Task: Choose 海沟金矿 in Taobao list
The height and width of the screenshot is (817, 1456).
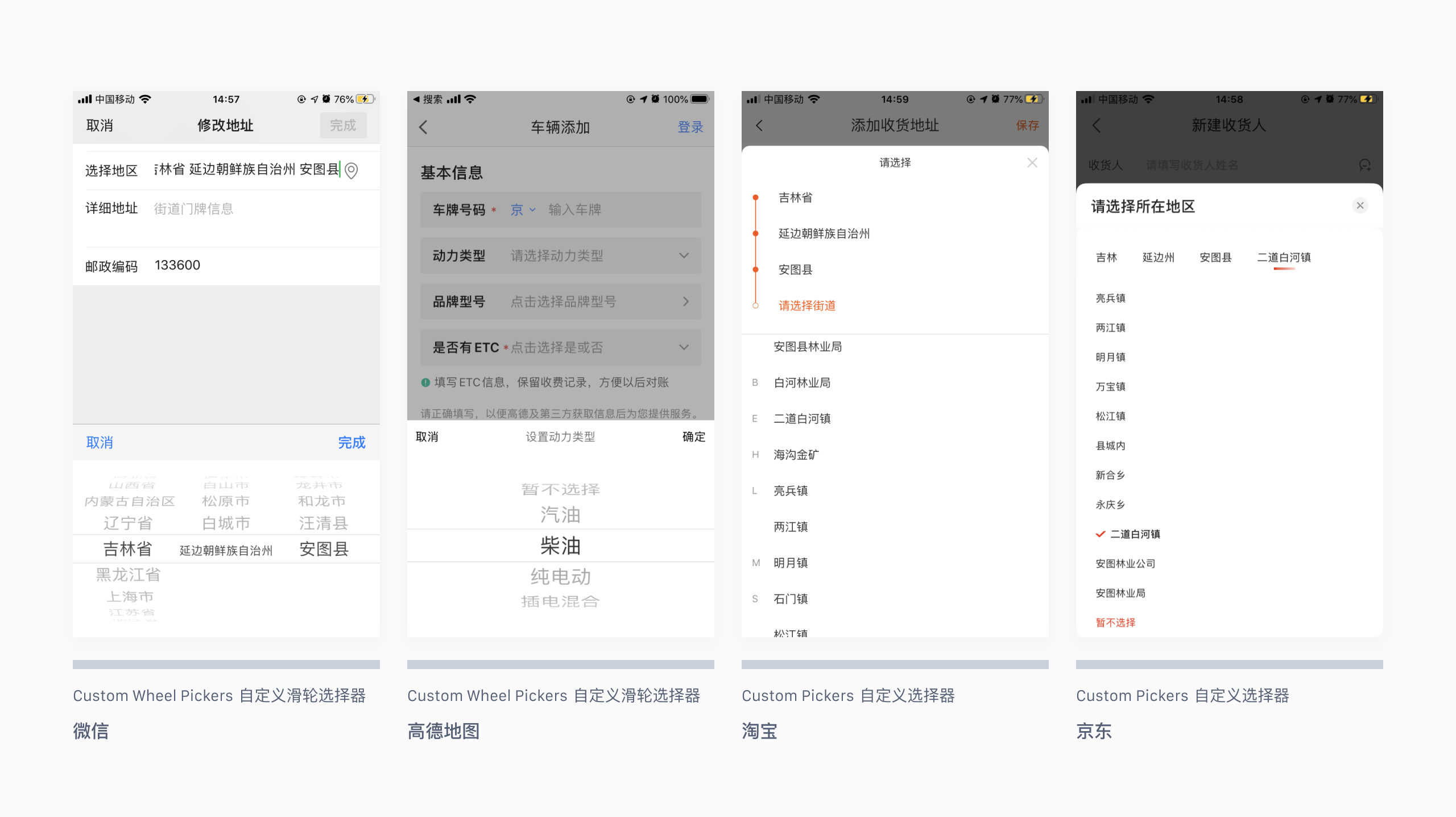Action: tap(796, 455)
